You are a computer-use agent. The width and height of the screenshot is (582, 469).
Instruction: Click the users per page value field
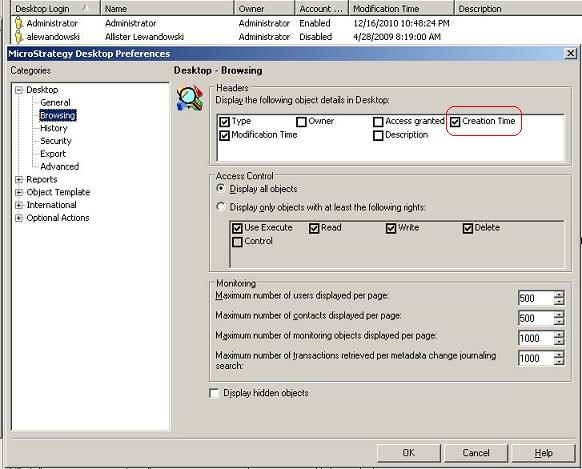(x=536, y=298)
